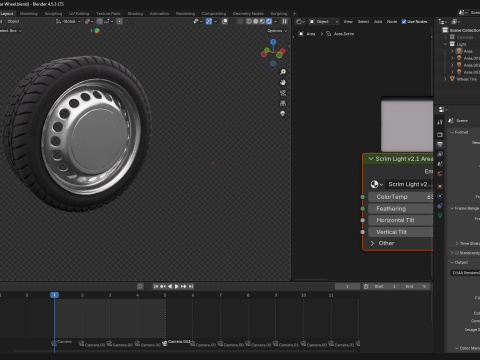Toggle proportional editing button
Image resolution: width=480 pixels, height=360 pixels.
[x=120, y=21]
